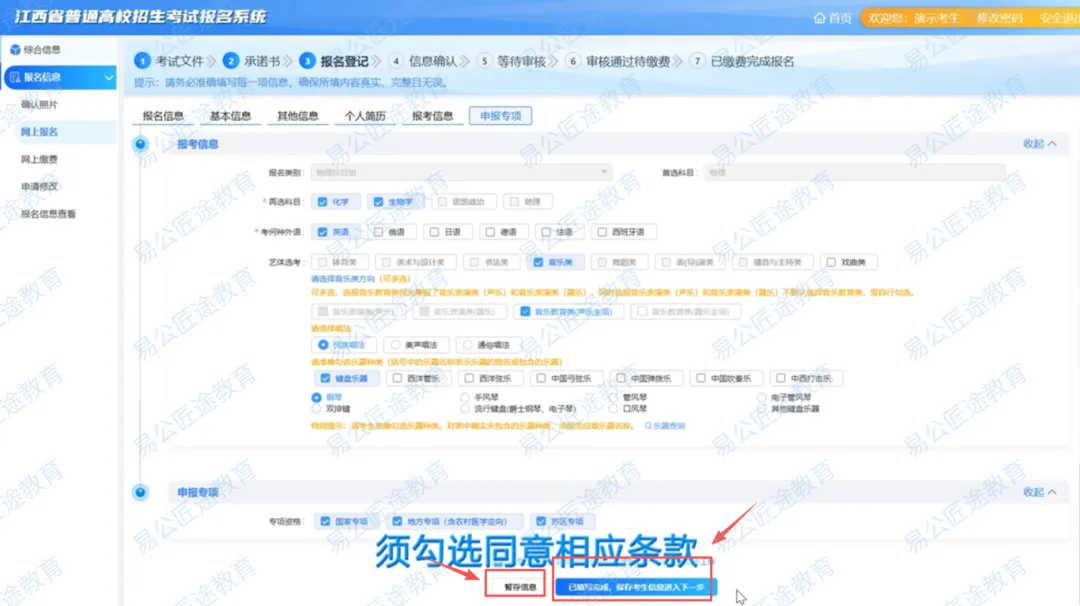Click the step 5 circle for 等待审核
Viewport: 1080px width, 606px height.
[x=484, y=61]
